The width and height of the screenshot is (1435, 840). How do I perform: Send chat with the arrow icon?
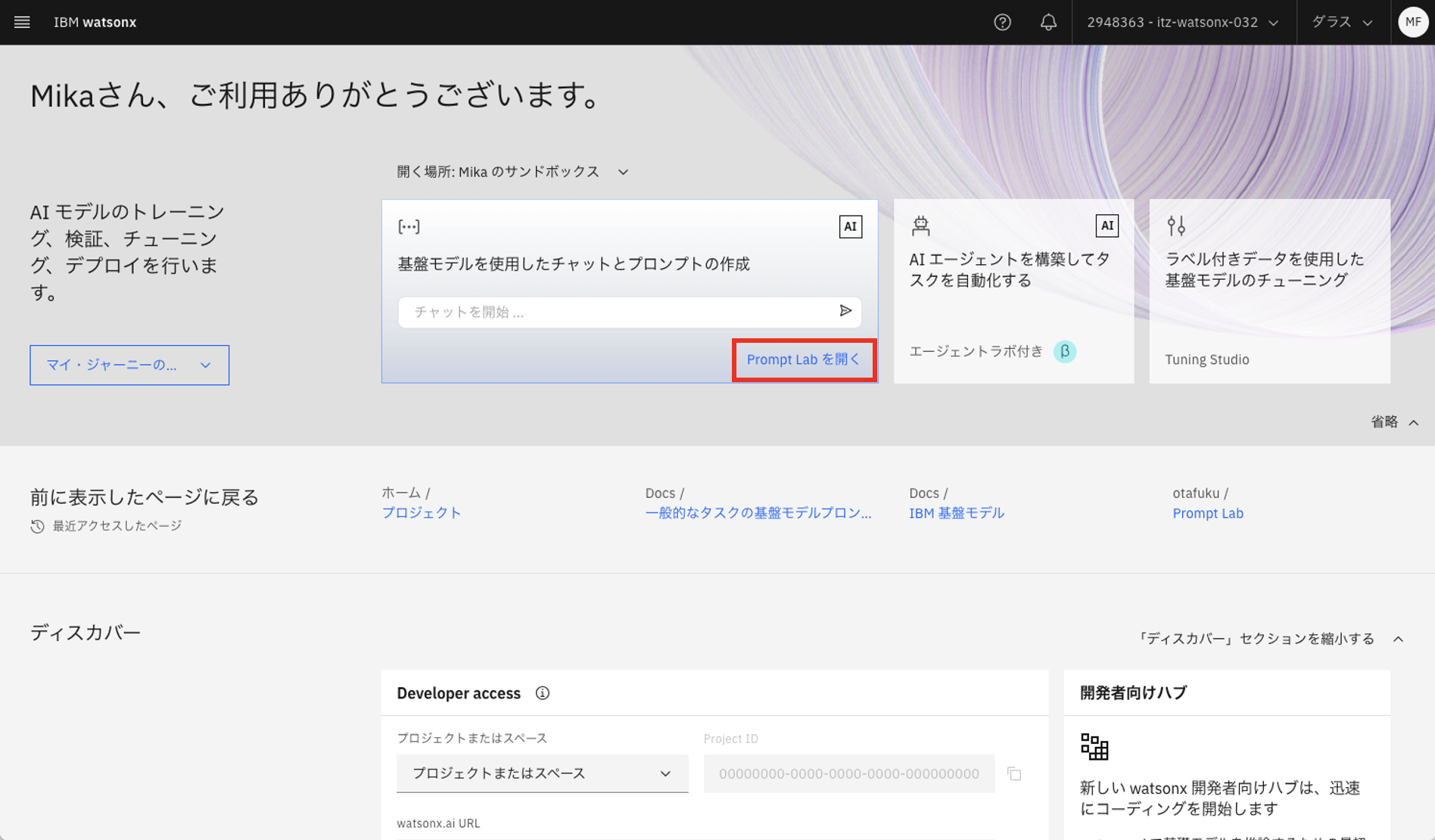pos(845,311)
